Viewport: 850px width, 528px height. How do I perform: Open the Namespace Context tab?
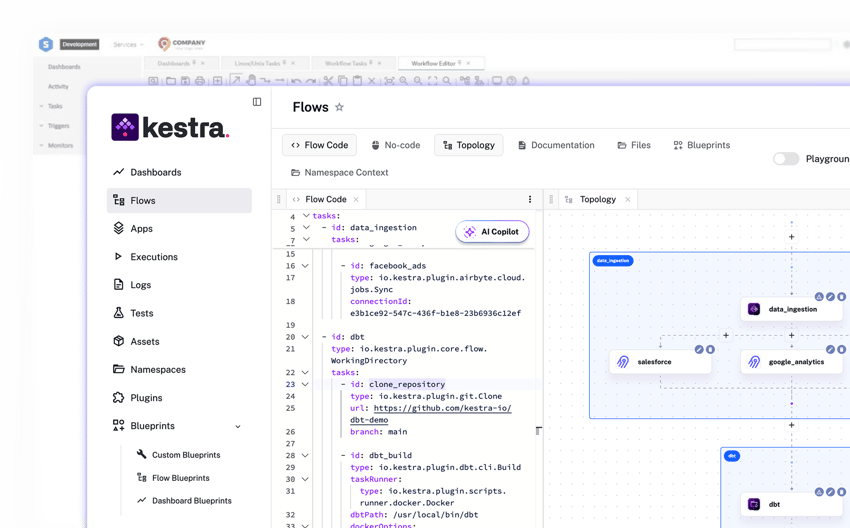coord(339,173)
